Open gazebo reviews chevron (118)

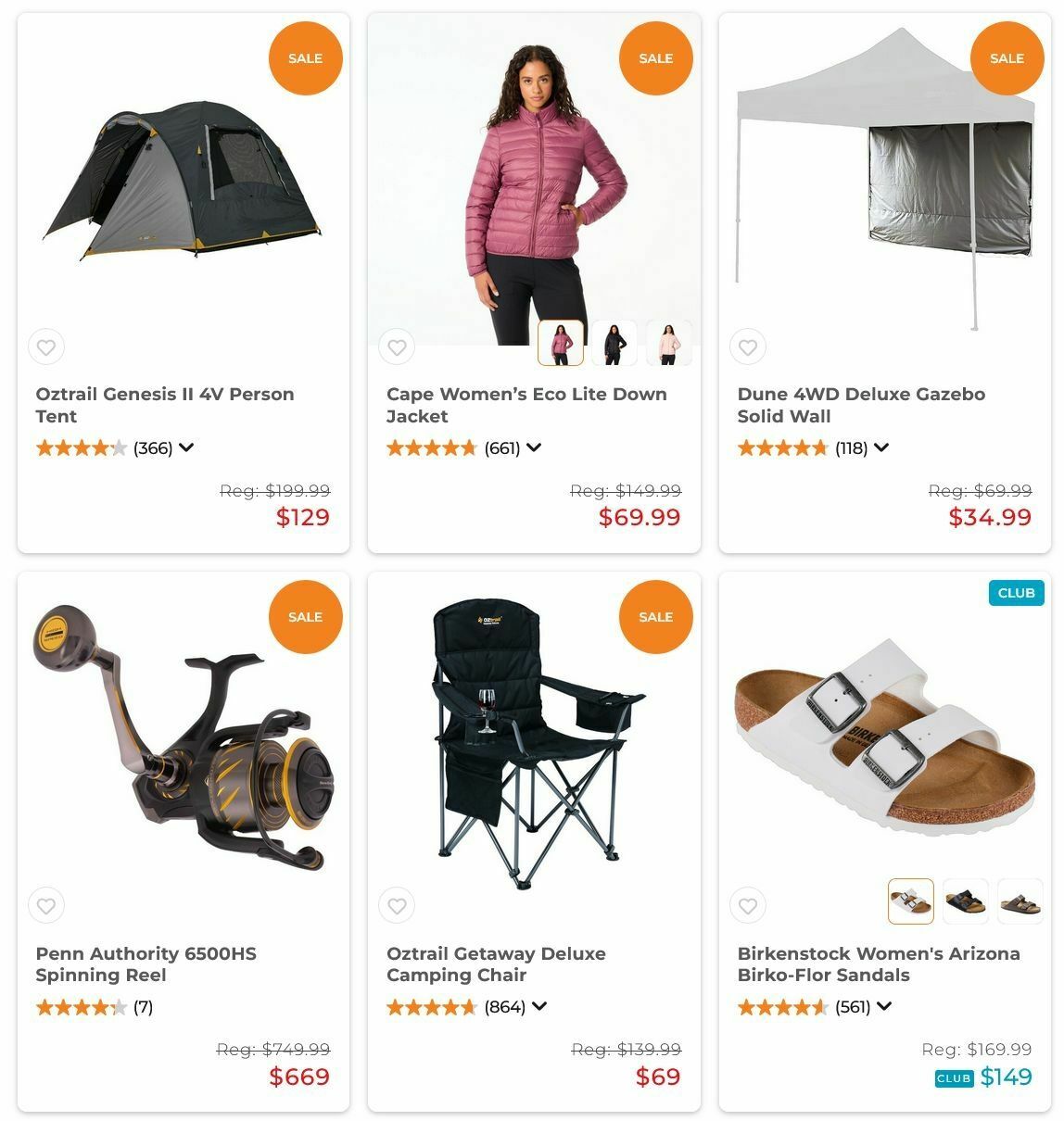[881, 447]
